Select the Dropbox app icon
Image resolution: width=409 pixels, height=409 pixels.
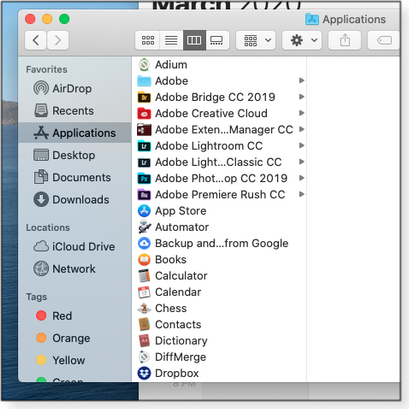coord(144,373)
